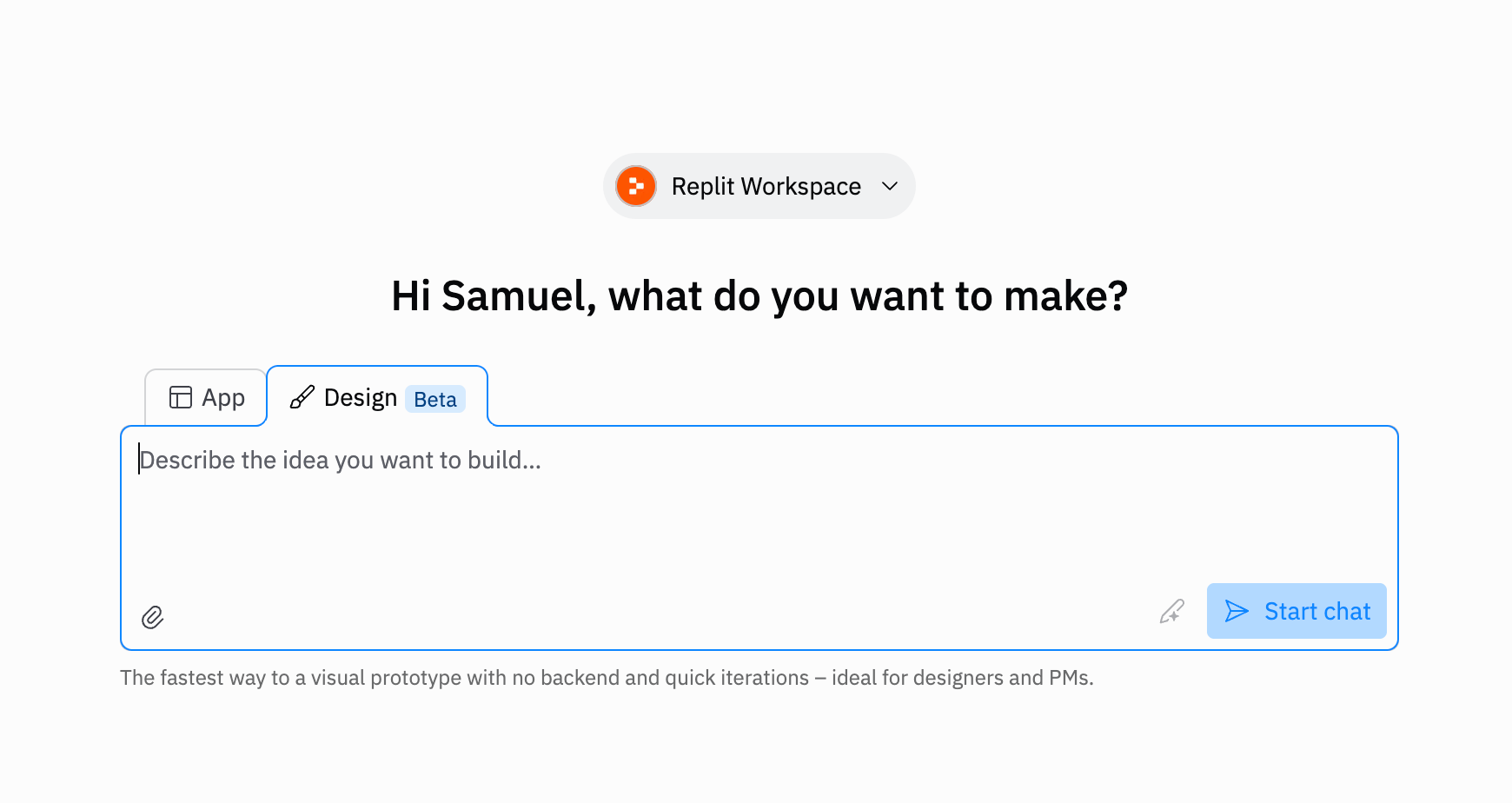Click the Beta badge on the Design tab
The height and width of the screenshot is (803, 1512).
(434, 399)
